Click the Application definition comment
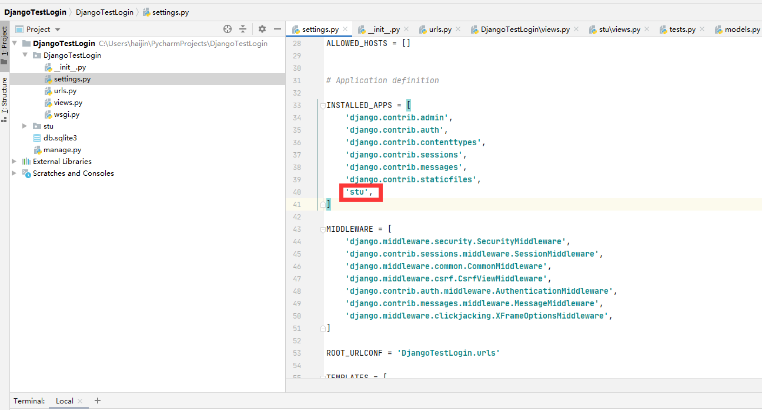This screenshot has height=410, width=762. [x=382, y=80]
